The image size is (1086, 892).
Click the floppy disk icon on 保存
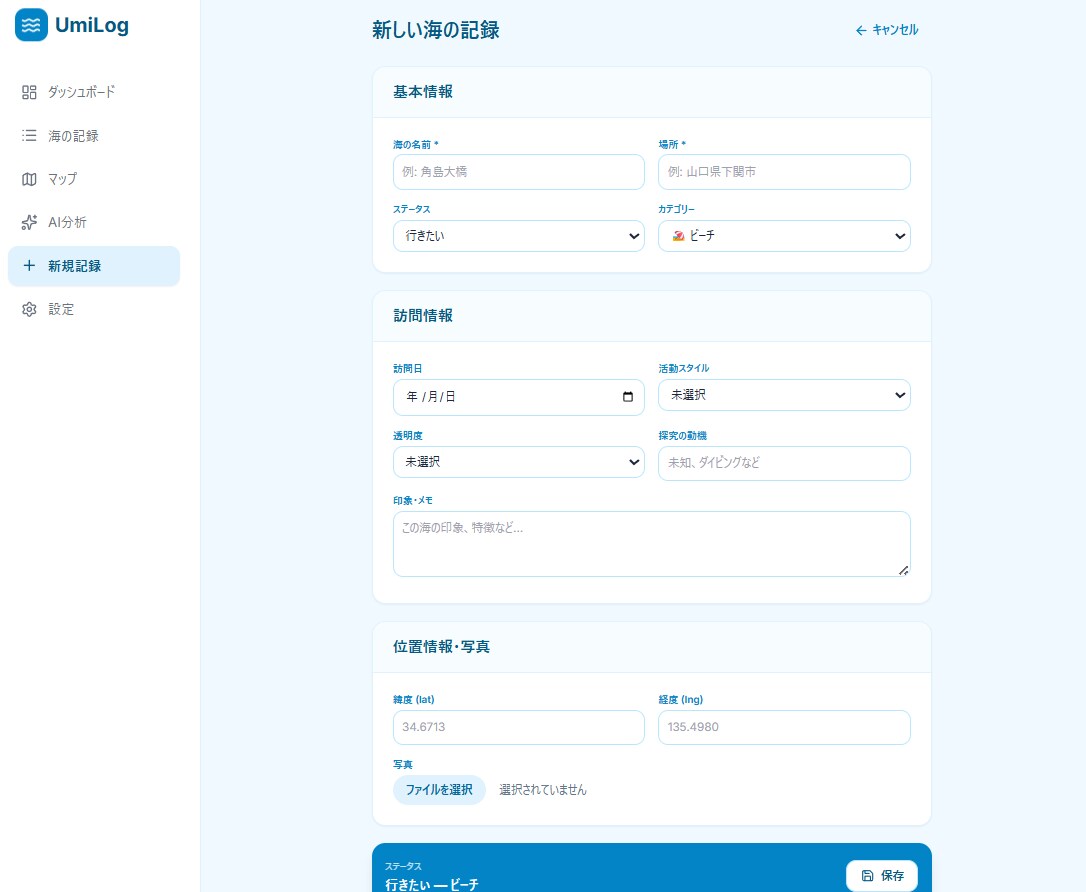(x=867, y=875)
